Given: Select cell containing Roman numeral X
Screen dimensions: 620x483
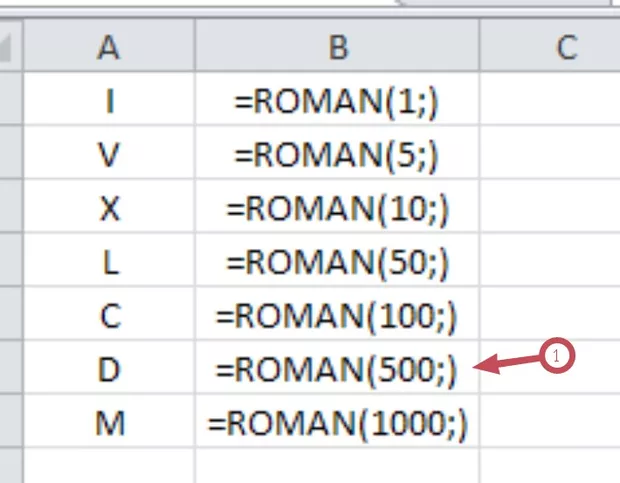Looking at the screenshot, I should point(109,208).
